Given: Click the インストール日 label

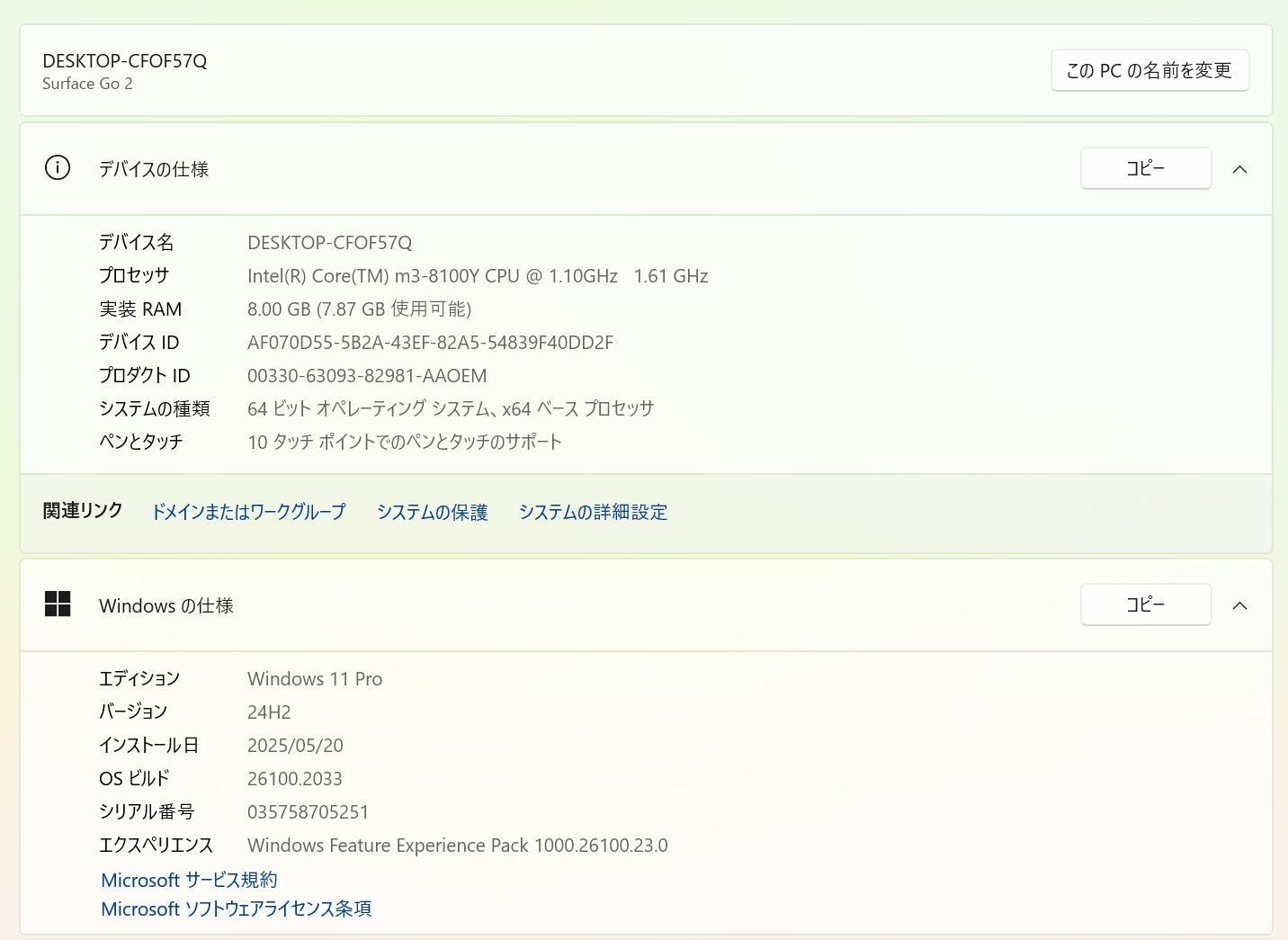Looking at the screenshot, I should tap(148, 745).
